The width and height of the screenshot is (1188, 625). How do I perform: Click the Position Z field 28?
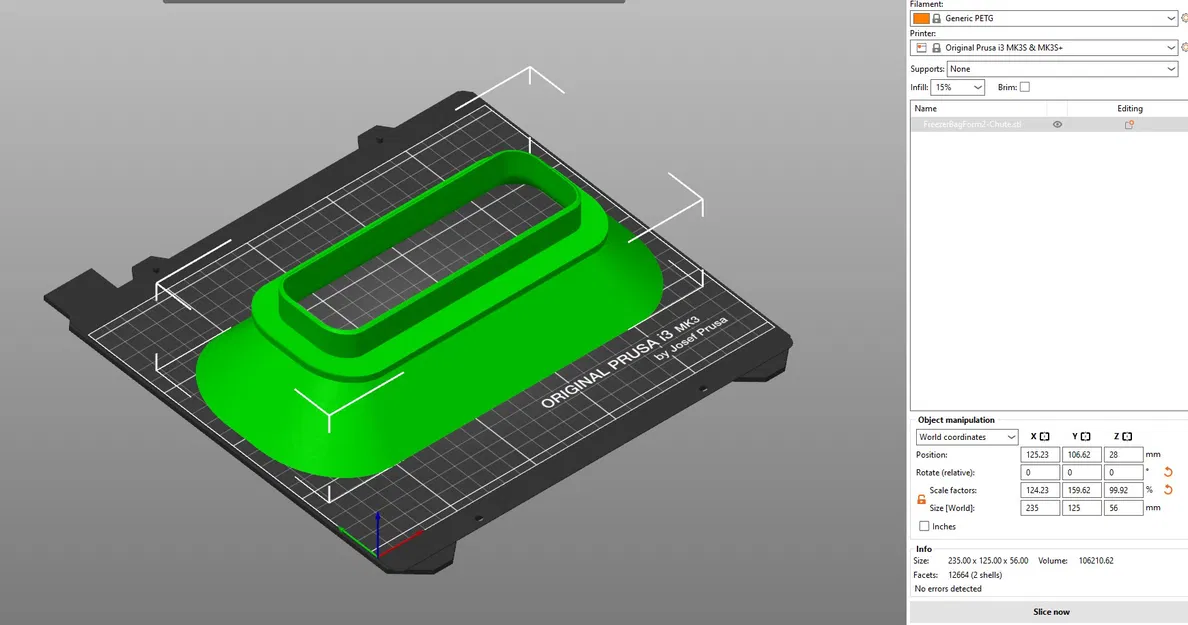click(x=1123, y=455)
